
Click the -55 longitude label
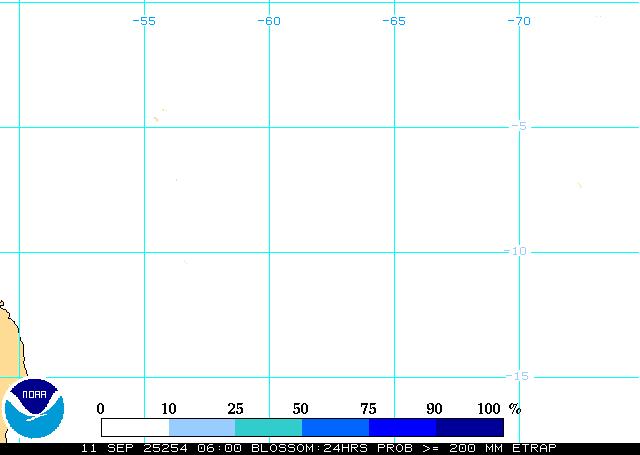(144, 21)
